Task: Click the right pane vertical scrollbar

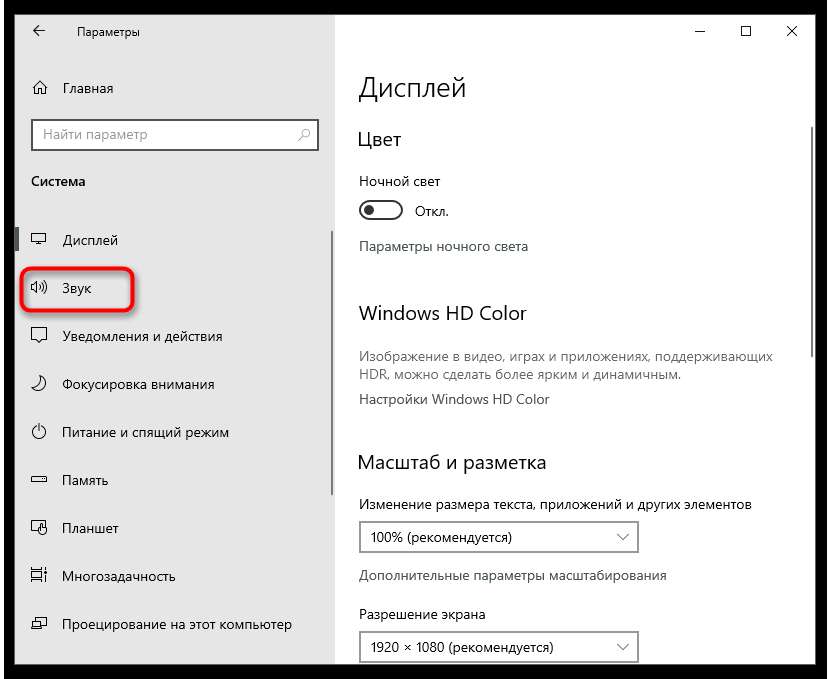Action: click(x=812, y=242)
